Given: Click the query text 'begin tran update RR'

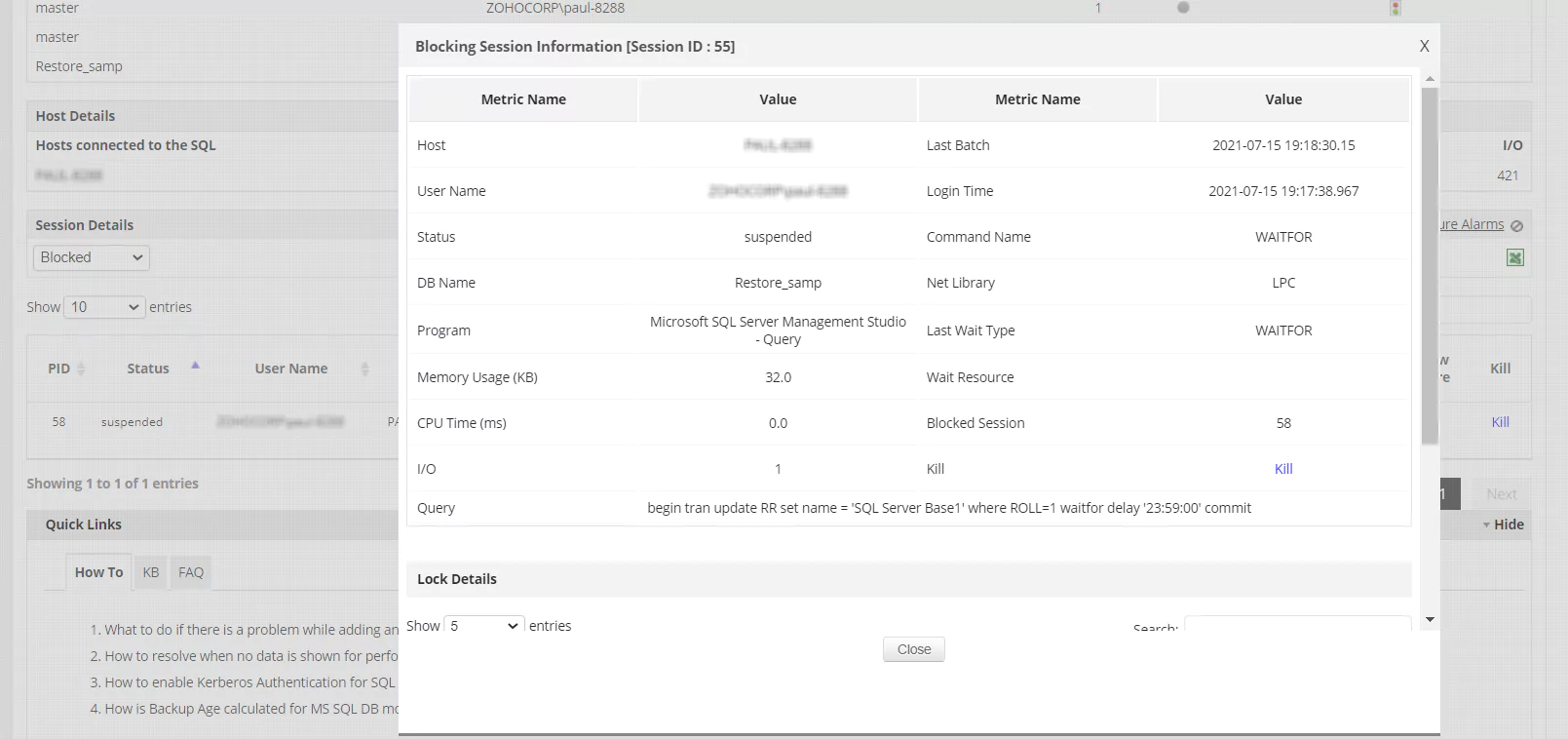Looking at the screenshot, I should (x=948, y=508).
